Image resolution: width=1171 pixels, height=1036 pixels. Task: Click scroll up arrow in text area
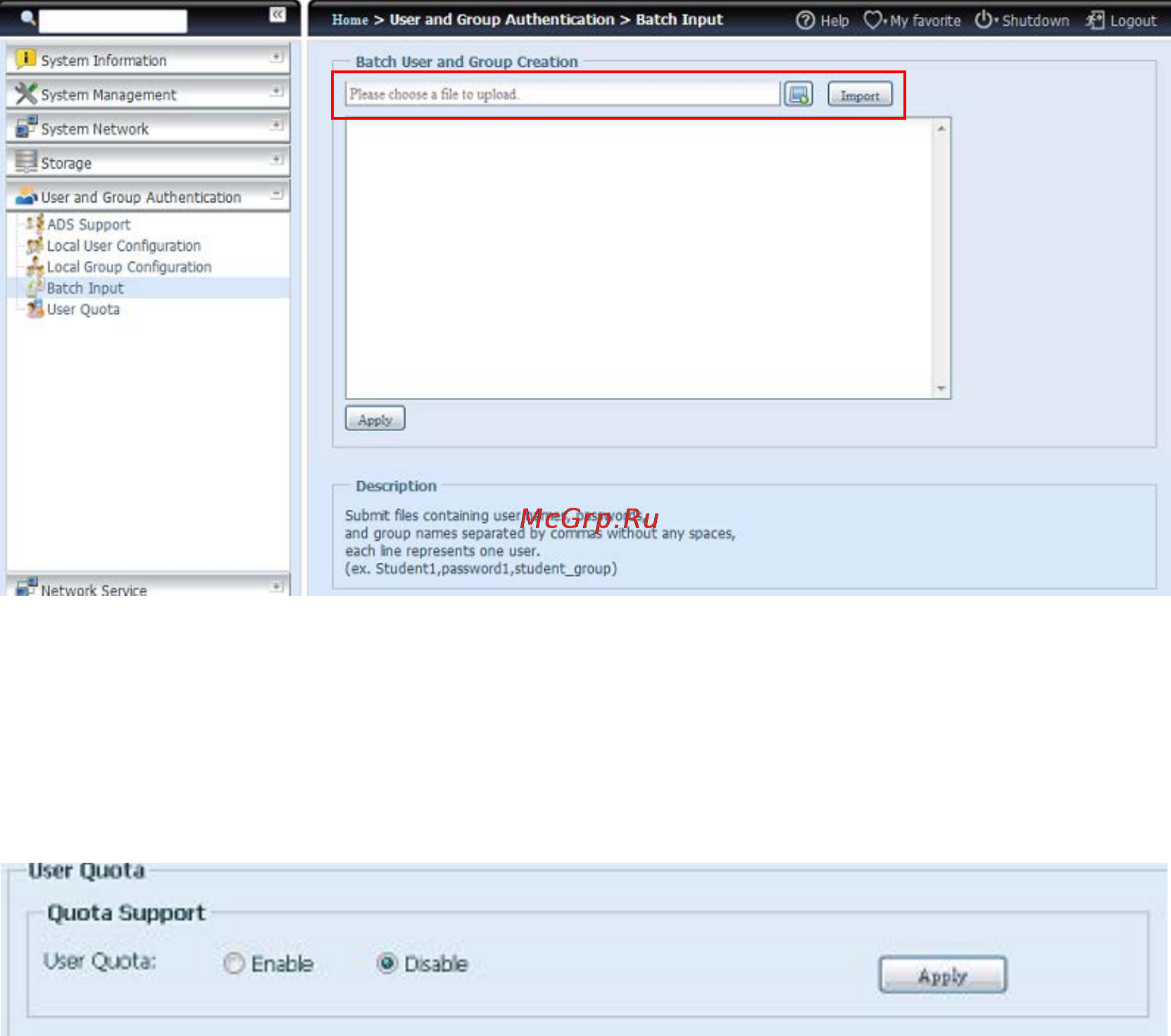pos(941,128)
